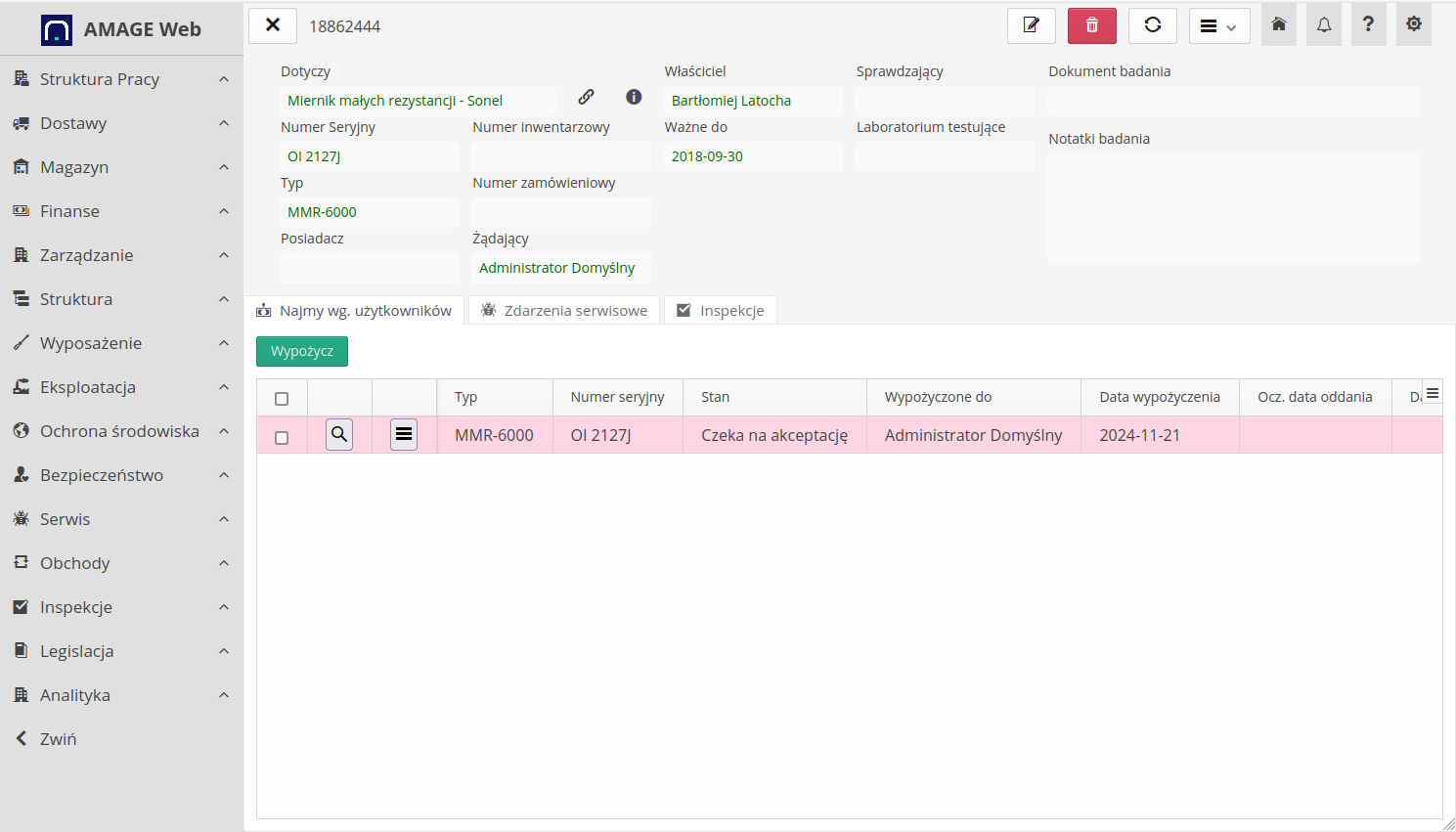Click the Legislacja document icon

22,651
